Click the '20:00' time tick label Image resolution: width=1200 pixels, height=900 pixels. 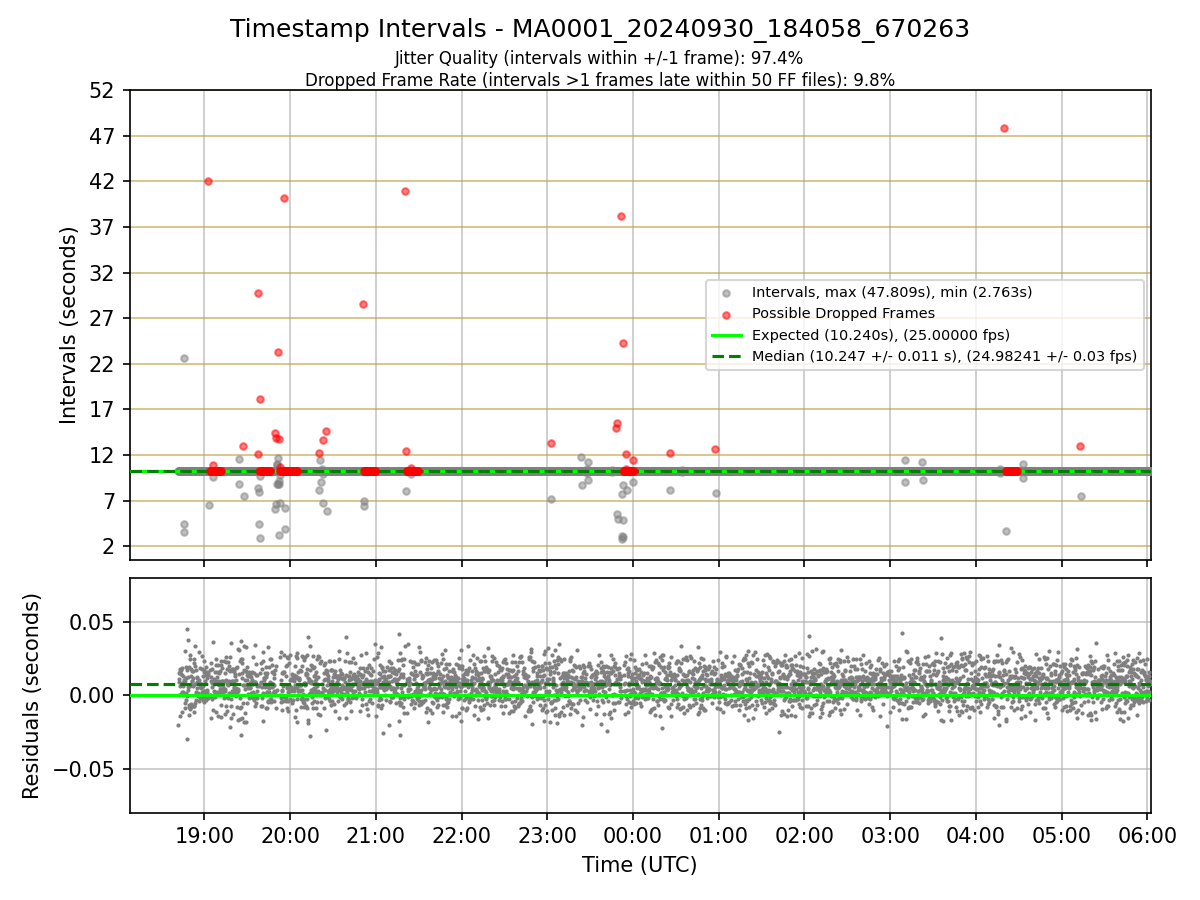(x=290, y=835)
